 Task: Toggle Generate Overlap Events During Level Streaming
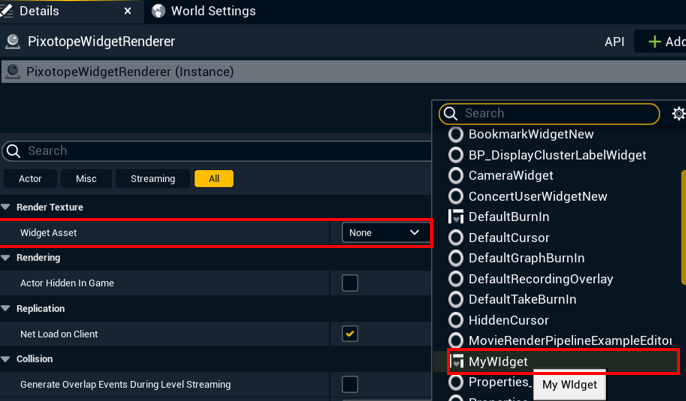pos(350,384)
